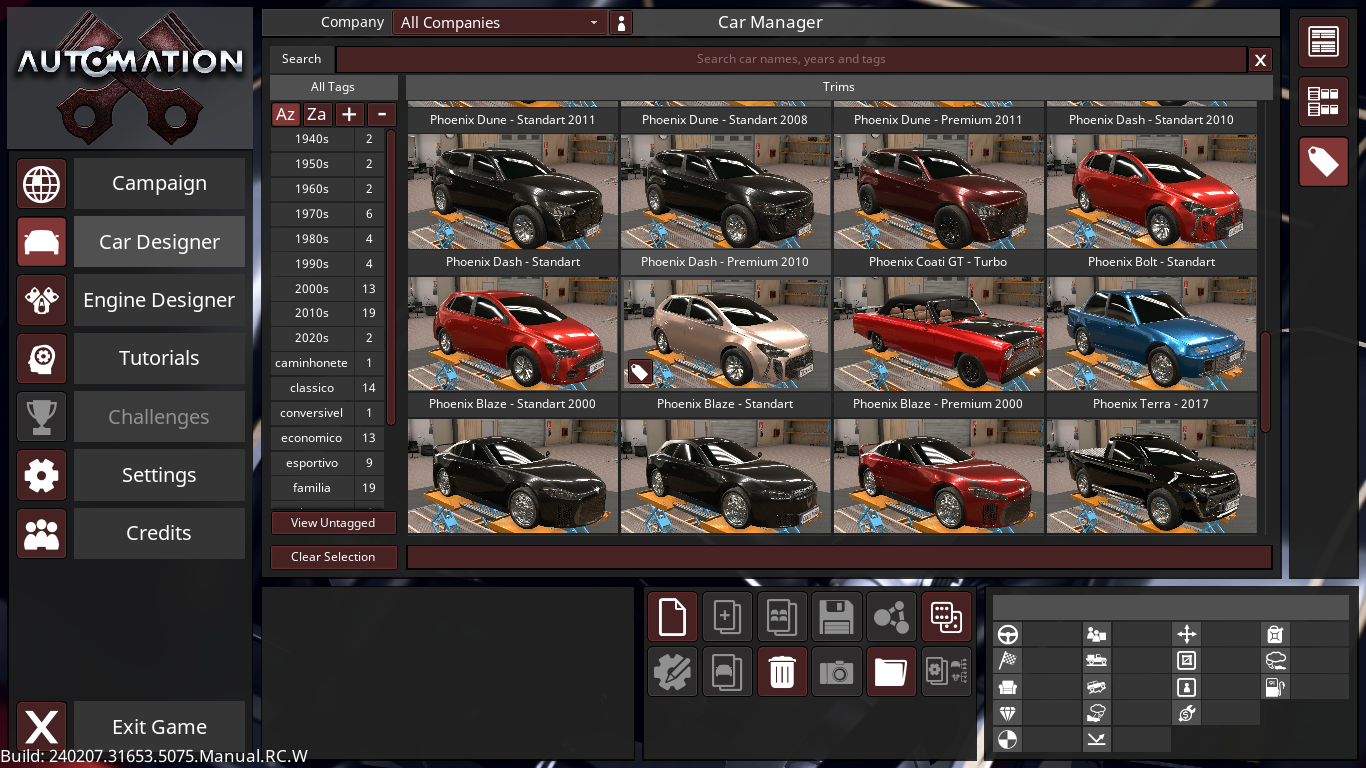1366x768 pixels.
Task: Click the jerry can stat icon
Action: click(1275, 634)
